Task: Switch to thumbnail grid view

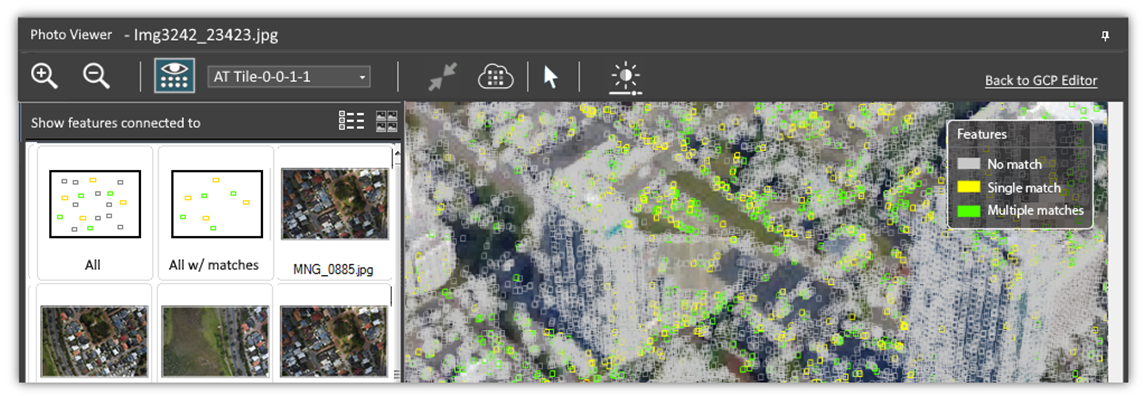Action: tap(387, 121)
